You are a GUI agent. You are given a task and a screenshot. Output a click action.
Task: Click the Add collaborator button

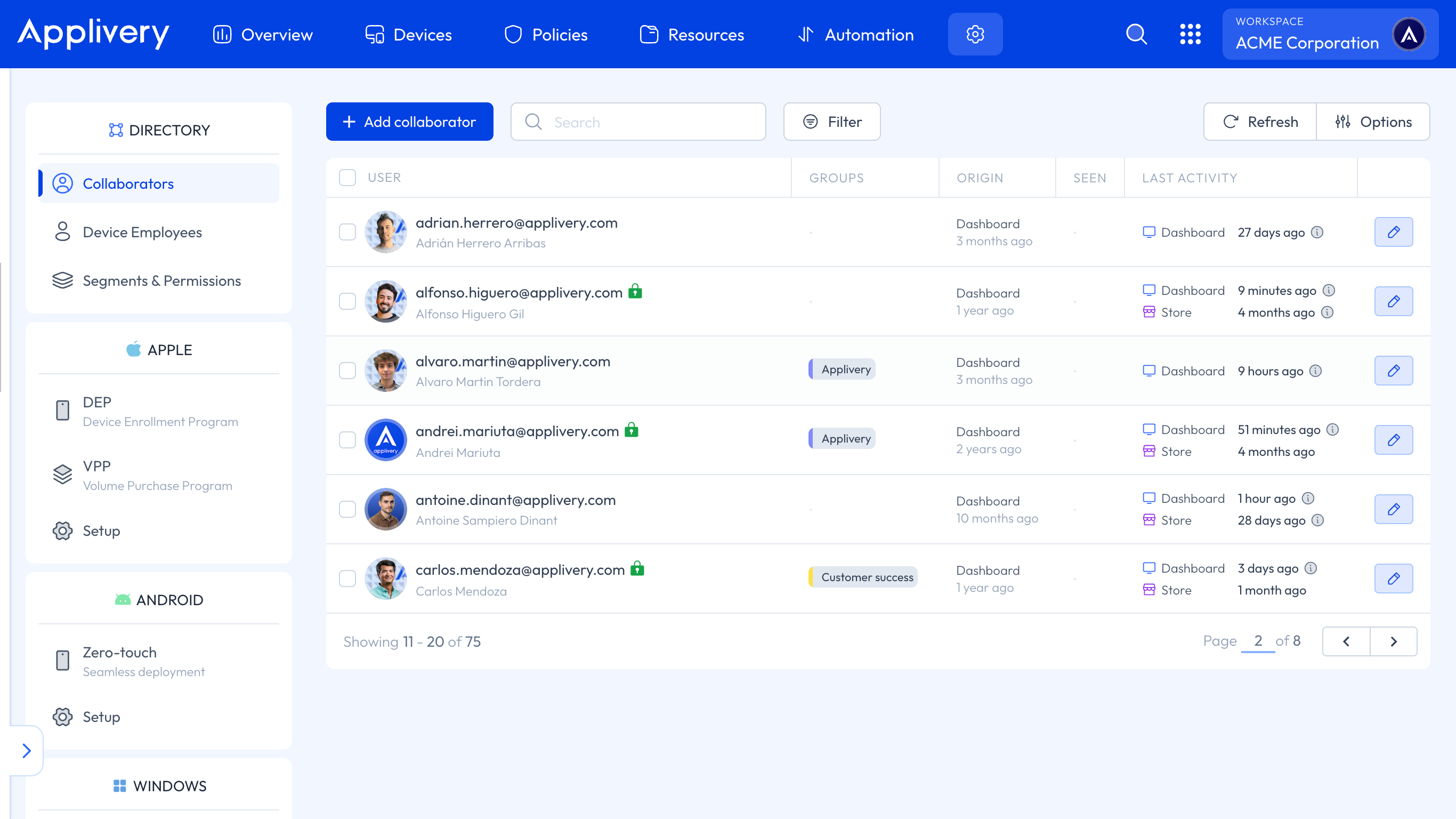(409, 122)
